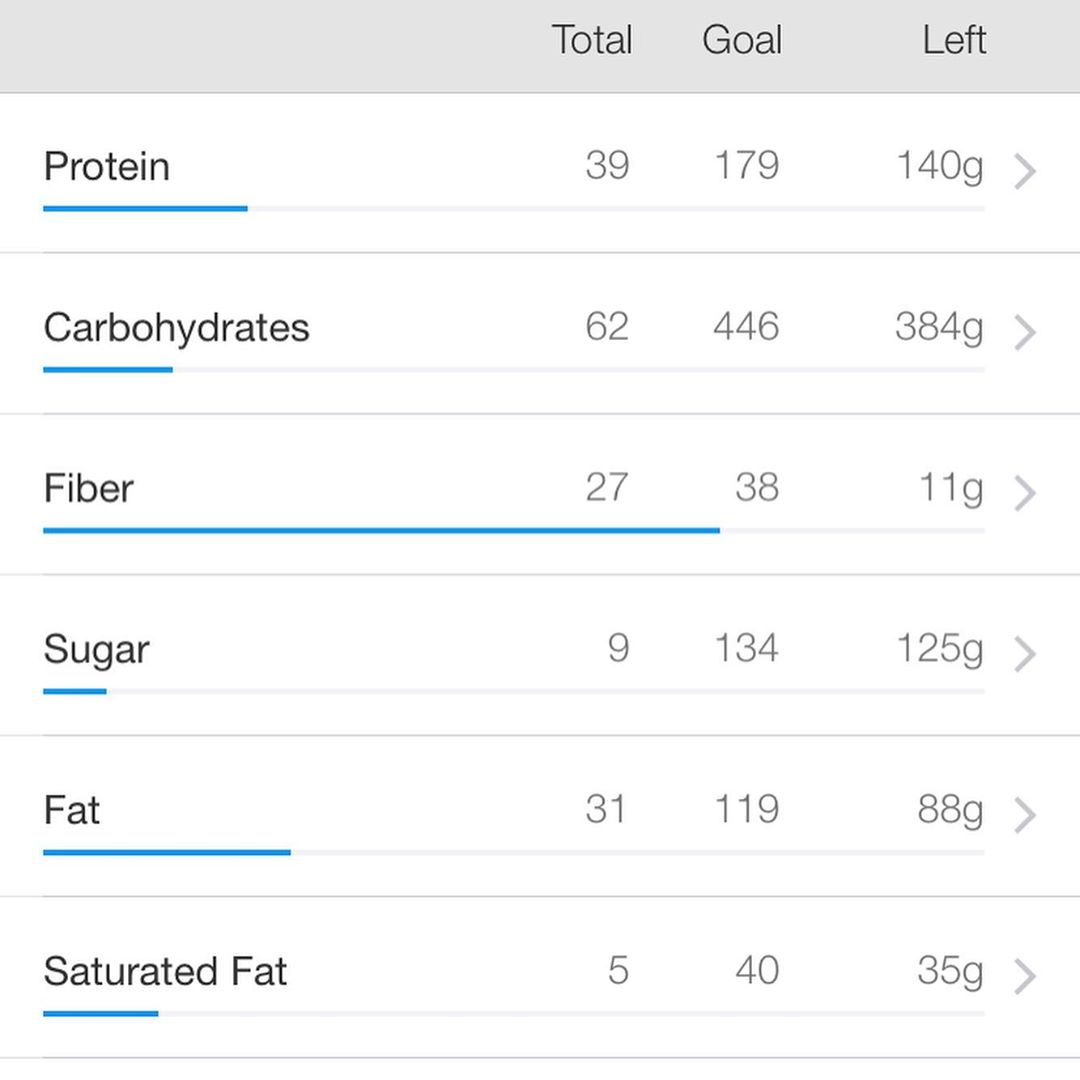Open Sugar details chevron arrow

coord(1026,654)
